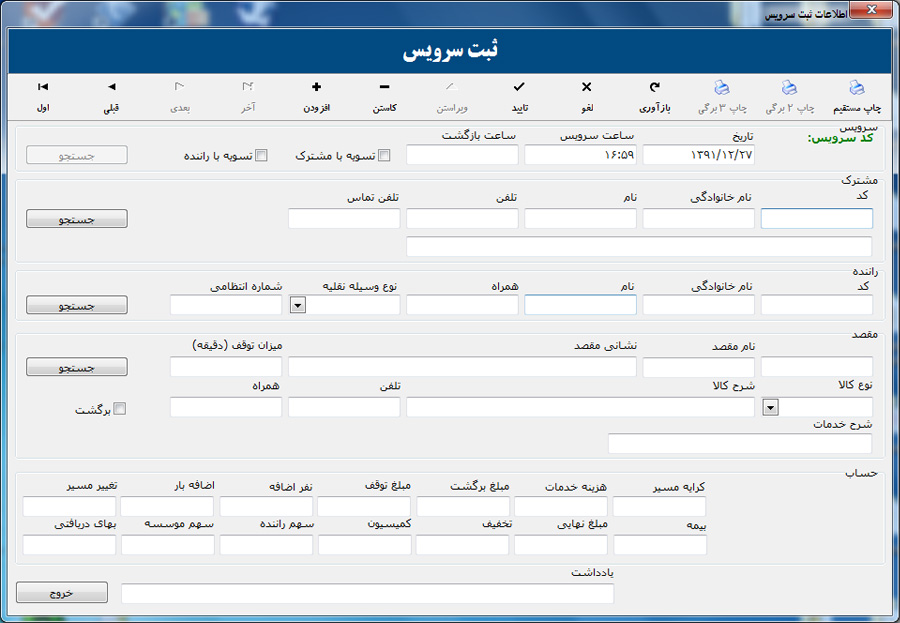The height and width of the screenshot is (623, 900).
Task: Toggle settle with subscriber (تسویه با مشترک) checkbox
Action: [x=384, y=156]
